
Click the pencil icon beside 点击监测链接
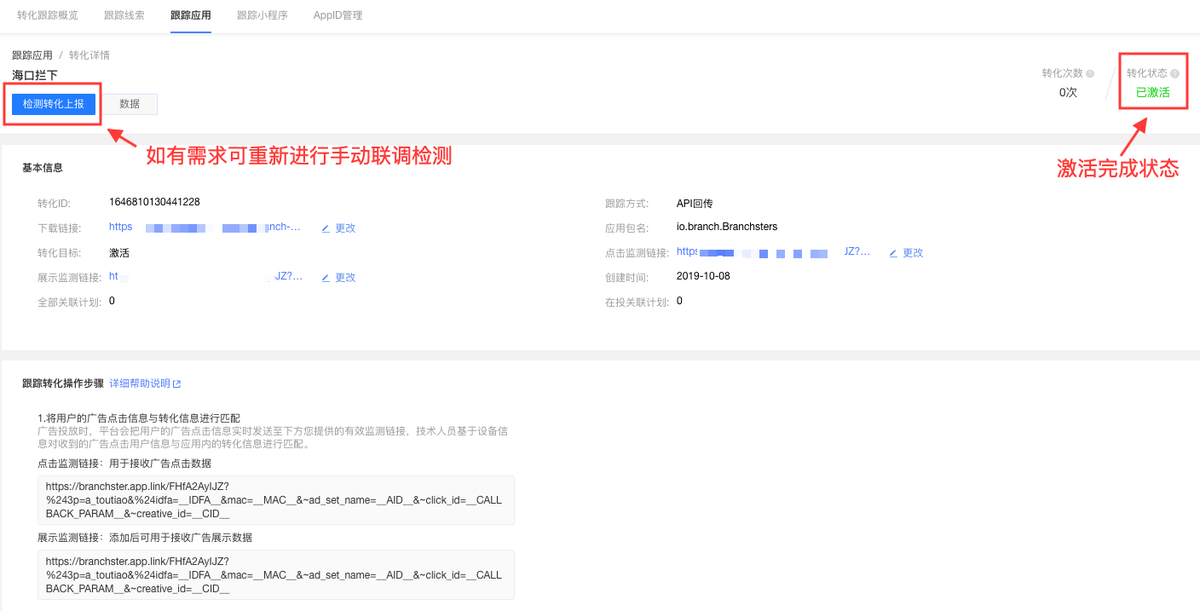[894, 253]
